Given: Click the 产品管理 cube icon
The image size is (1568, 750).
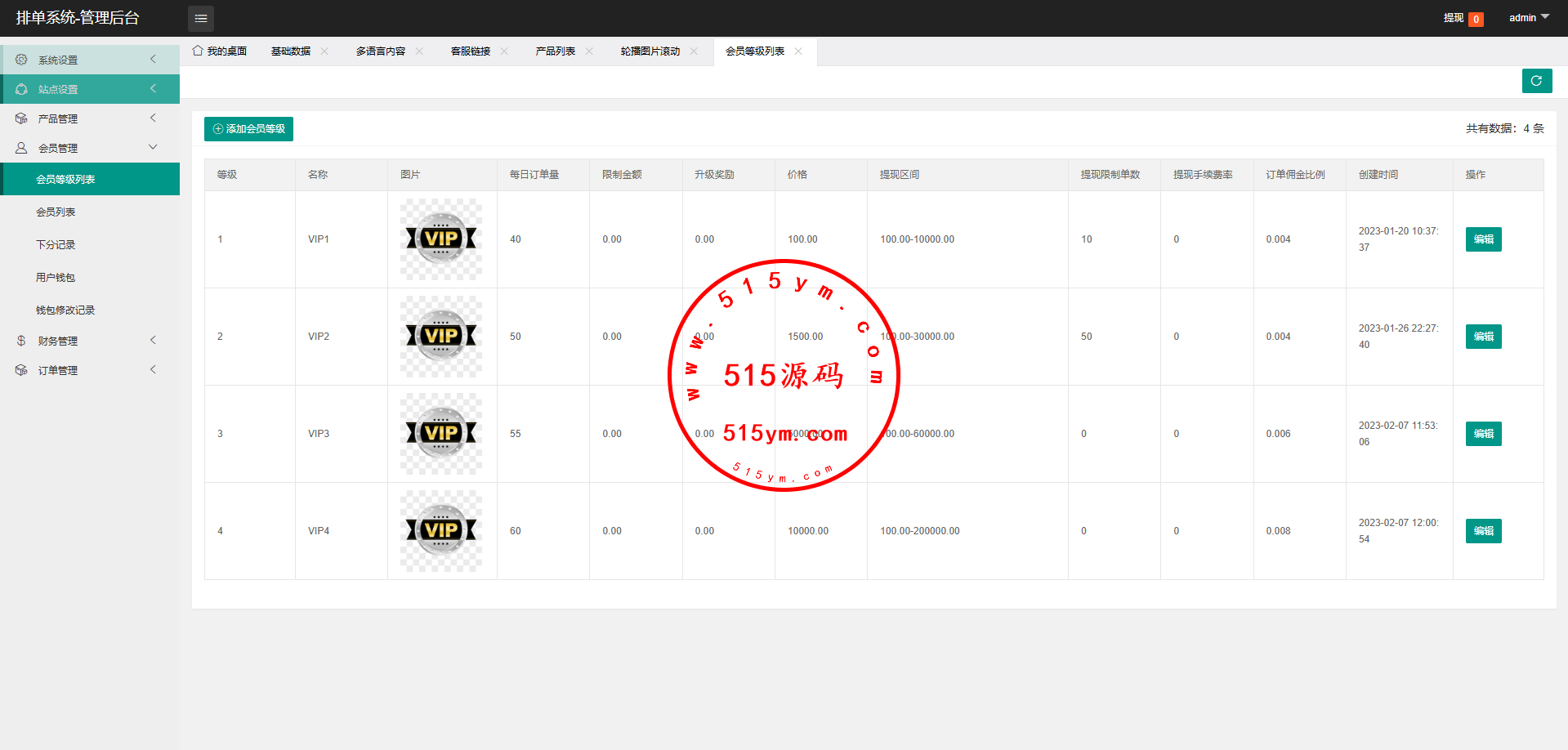Looking at the screenshot, I should [x=21, y=118].
